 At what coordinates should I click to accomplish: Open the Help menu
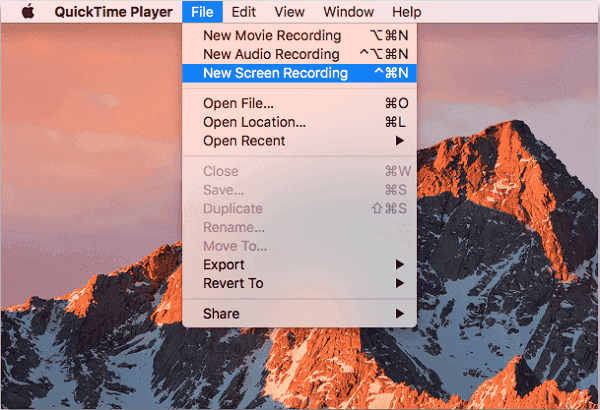406,12
